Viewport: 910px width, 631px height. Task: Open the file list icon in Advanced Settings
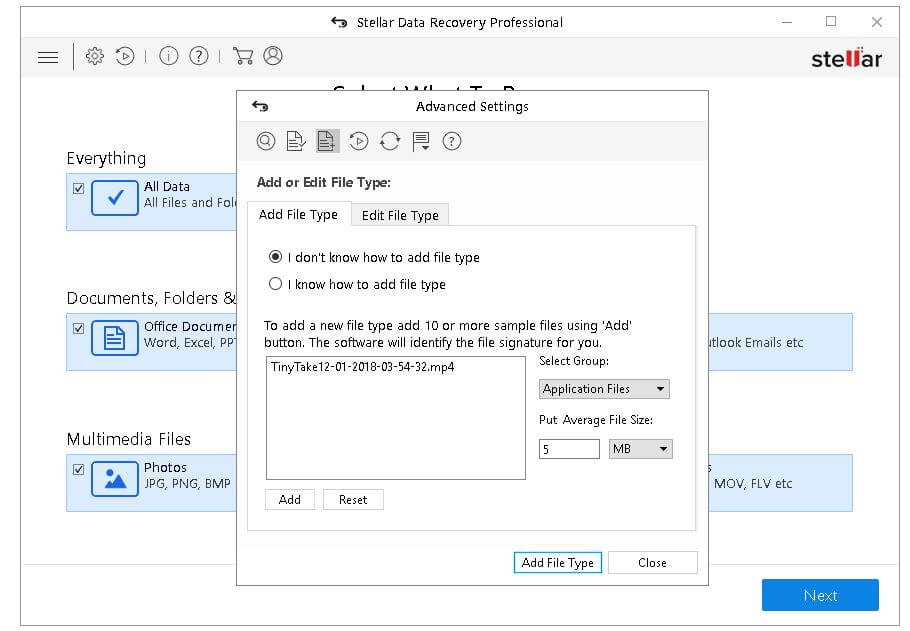[297, 141]
